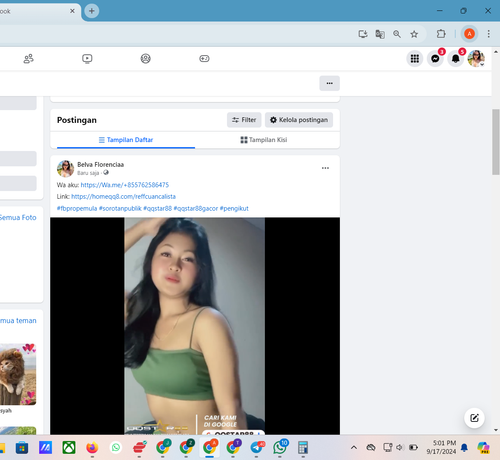
Task: Open Copilot from the taskbar corner
Action: [483, 448]
